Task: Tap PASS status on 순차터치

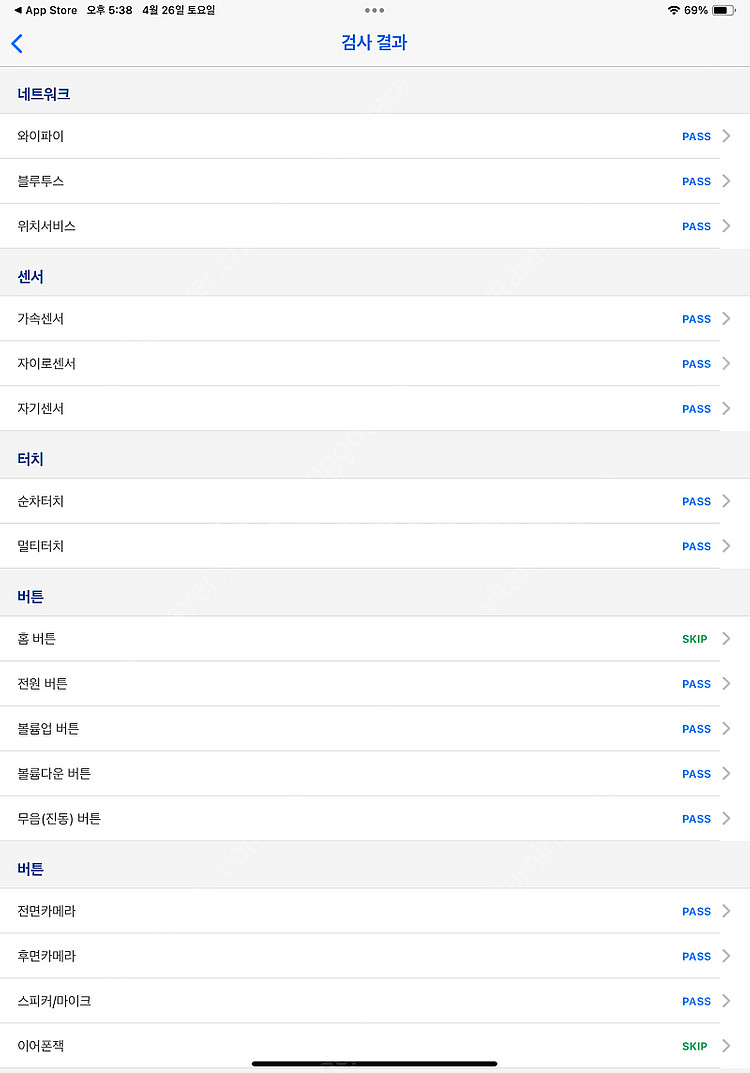Action: tap(697, 502)
